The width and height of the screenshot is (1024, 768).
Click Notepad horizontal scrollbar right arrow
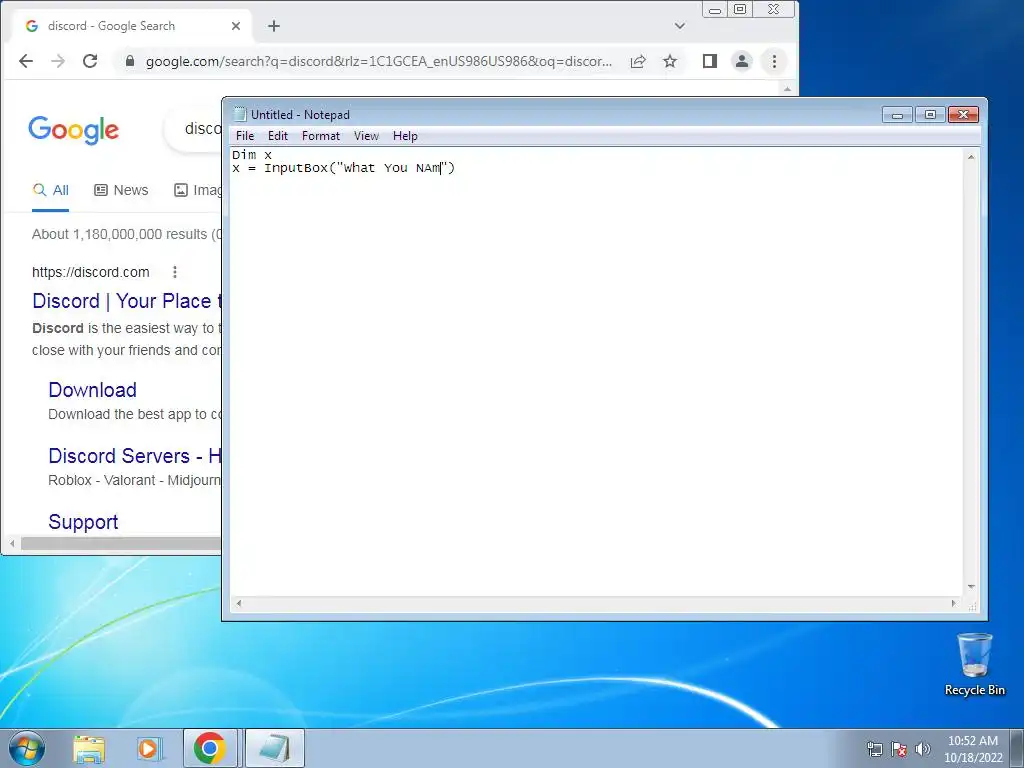click(x=954, y=603)
